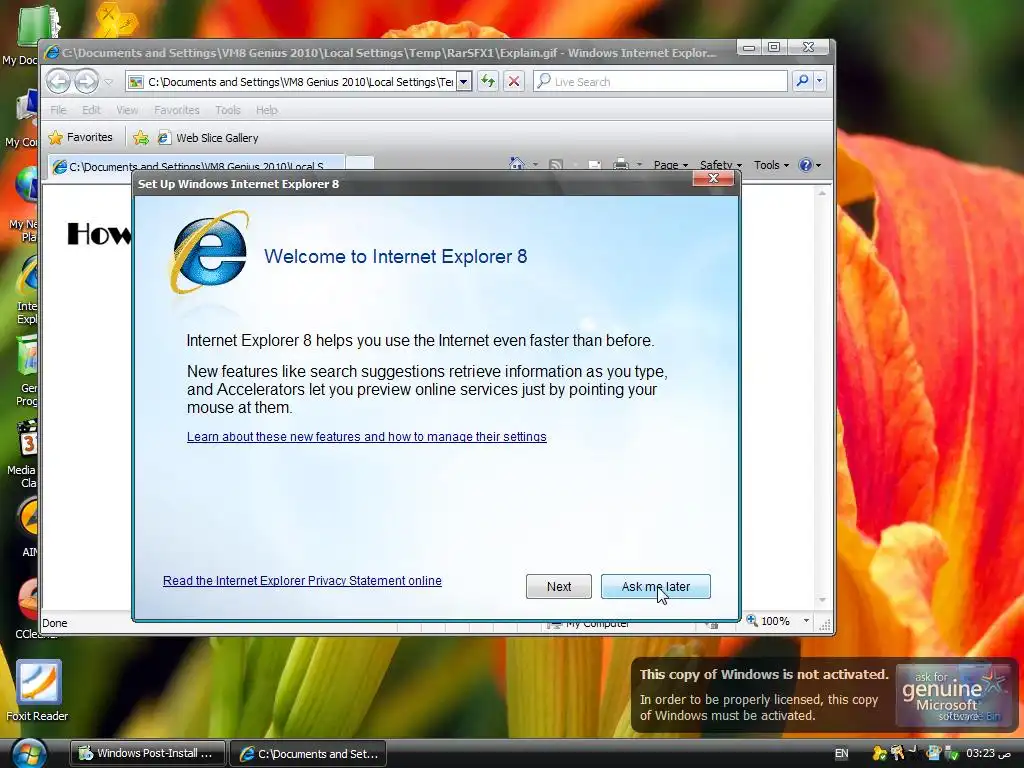Click the scroll down arrow in IE window

click(x=822, y=600)
